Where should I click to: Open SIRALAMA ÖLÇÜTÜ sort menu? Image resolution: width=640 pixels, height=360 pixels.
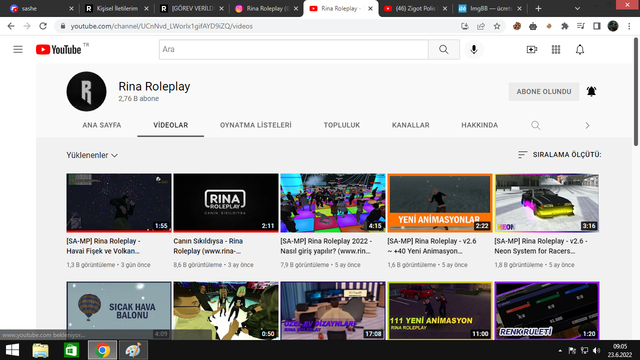coord(560,155)
